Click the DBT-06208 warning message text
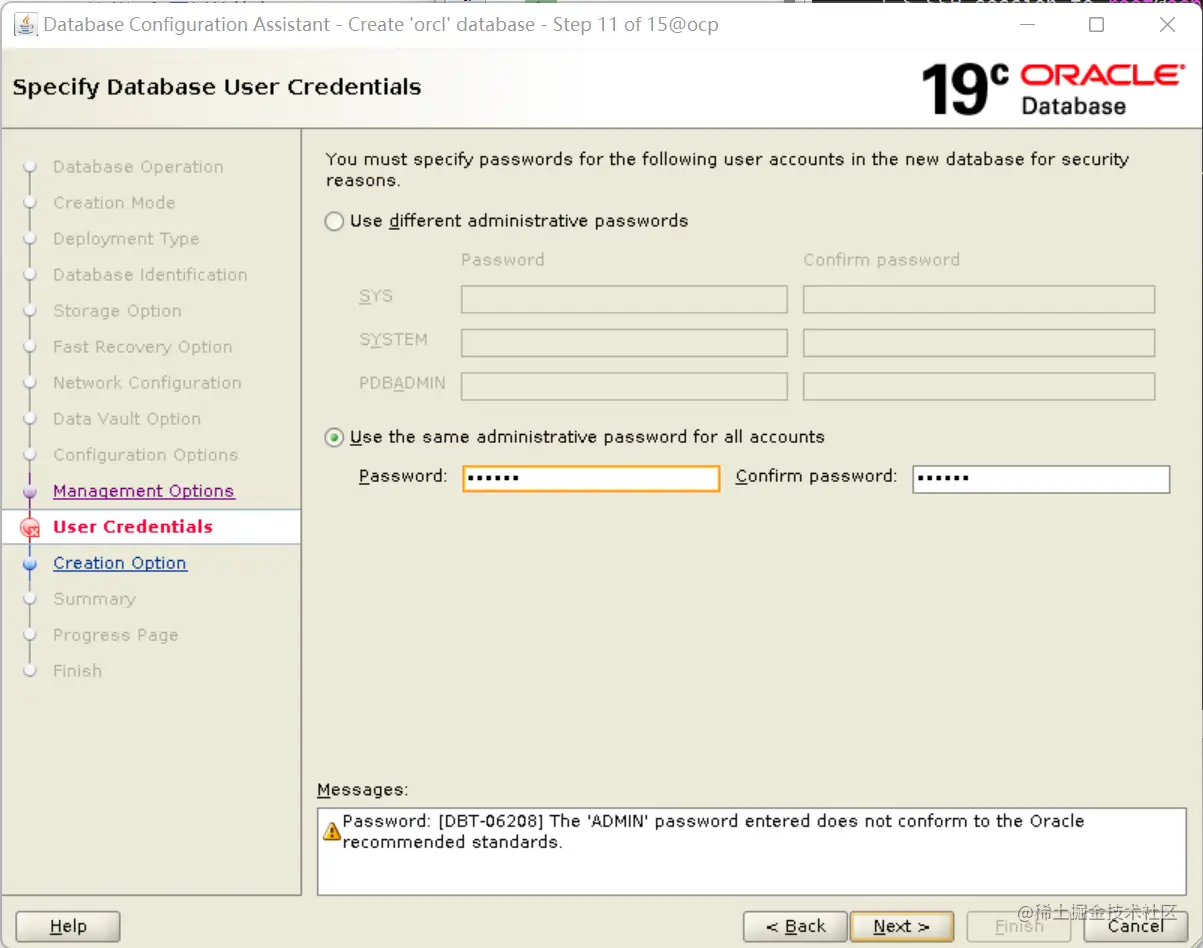This screenshot has width=1203, height=948. pos(713,832)
